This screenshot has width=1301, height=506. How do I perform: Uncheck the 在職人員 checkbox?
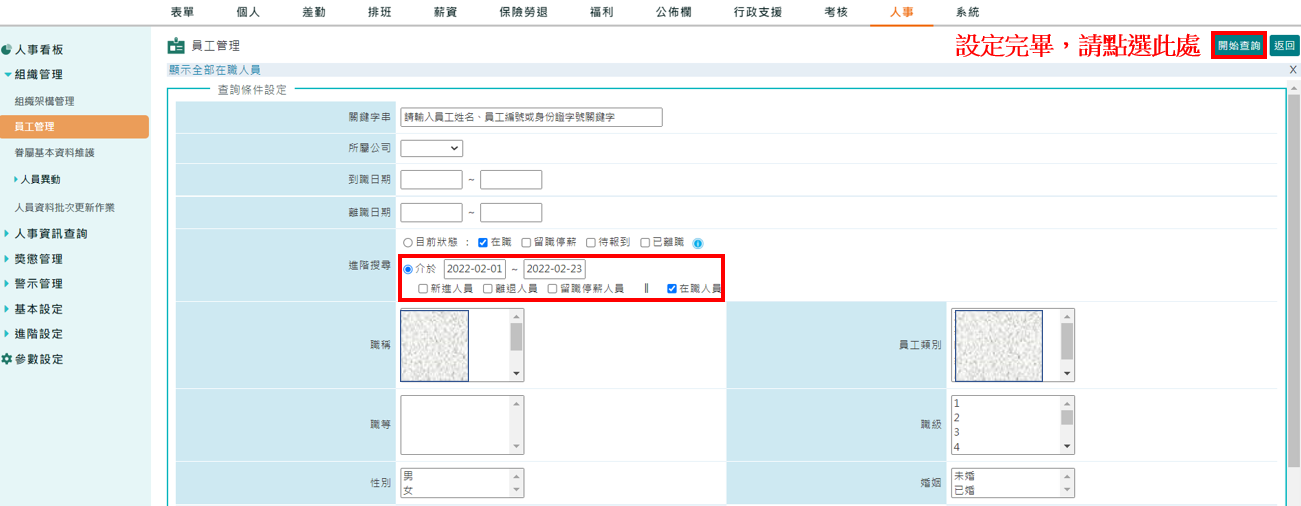point(672,289)
